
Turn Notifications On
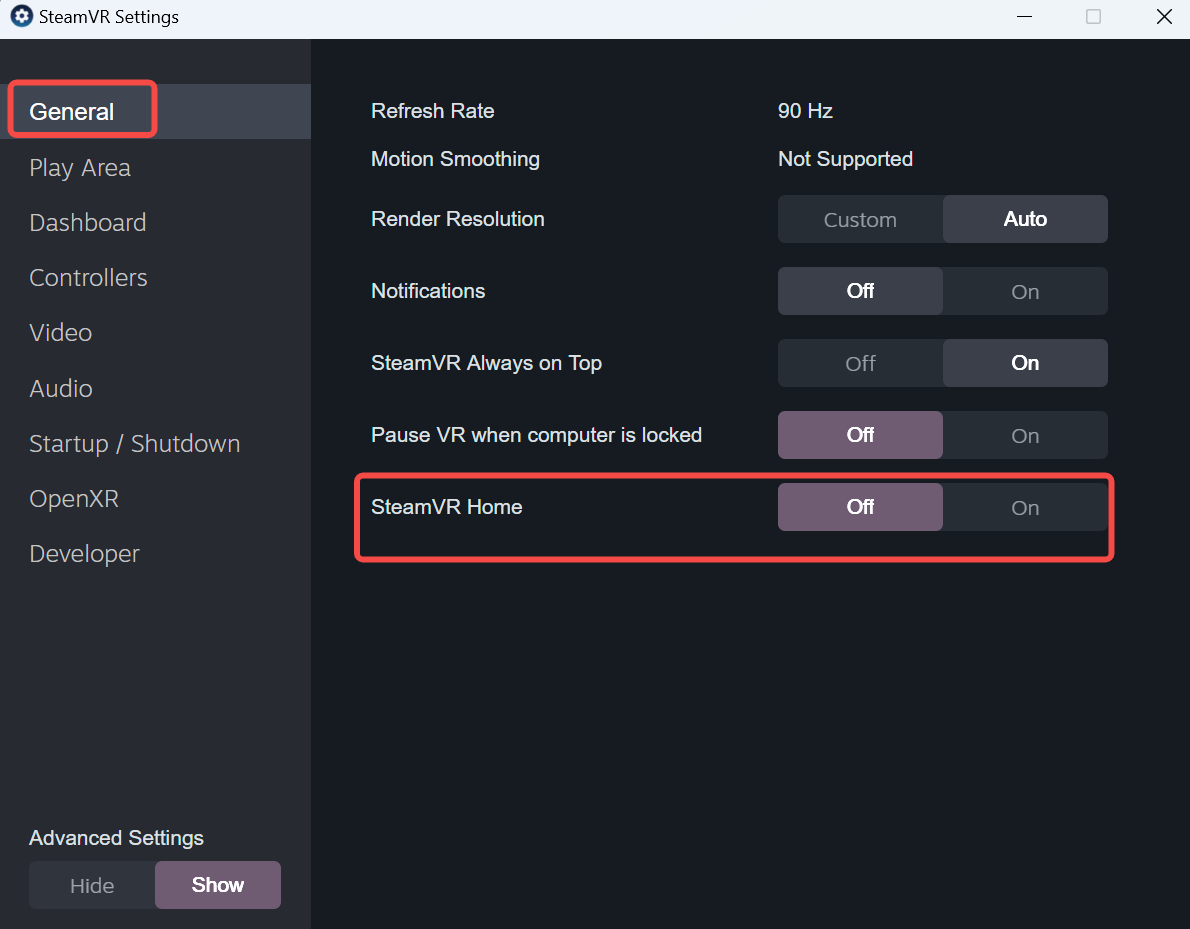1025,291
